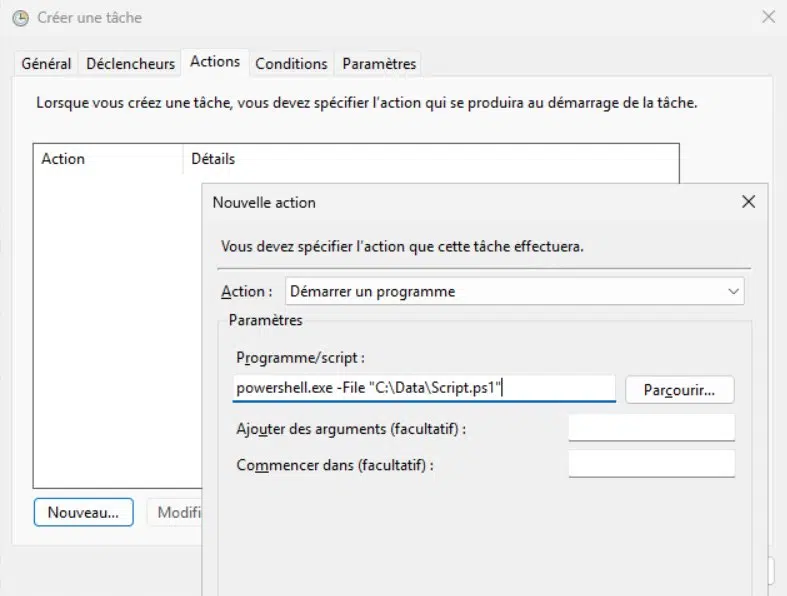The image size is (787, 596).
Task: Open the Action dropdown set to Démarrer un programme
Action: 514,291
